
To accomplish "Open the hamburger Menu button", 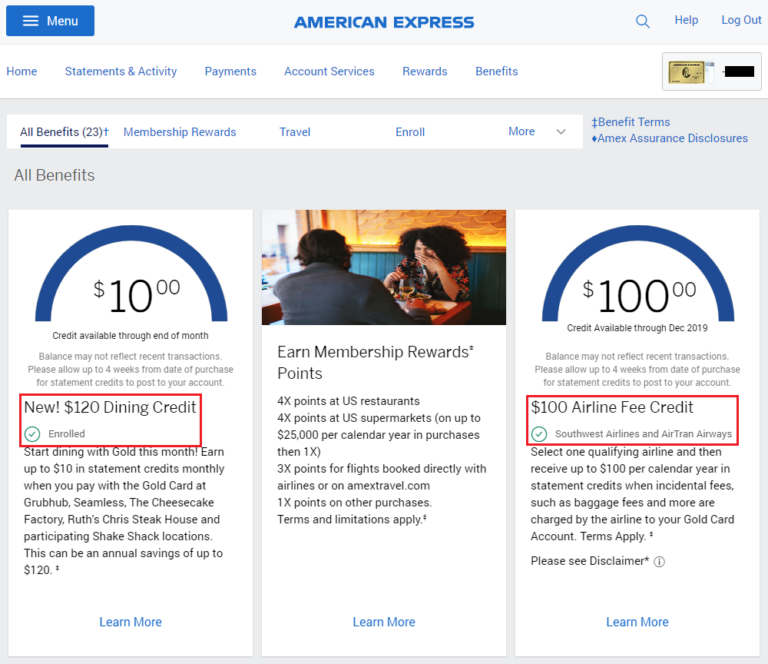I will click(x=50, y=21).
